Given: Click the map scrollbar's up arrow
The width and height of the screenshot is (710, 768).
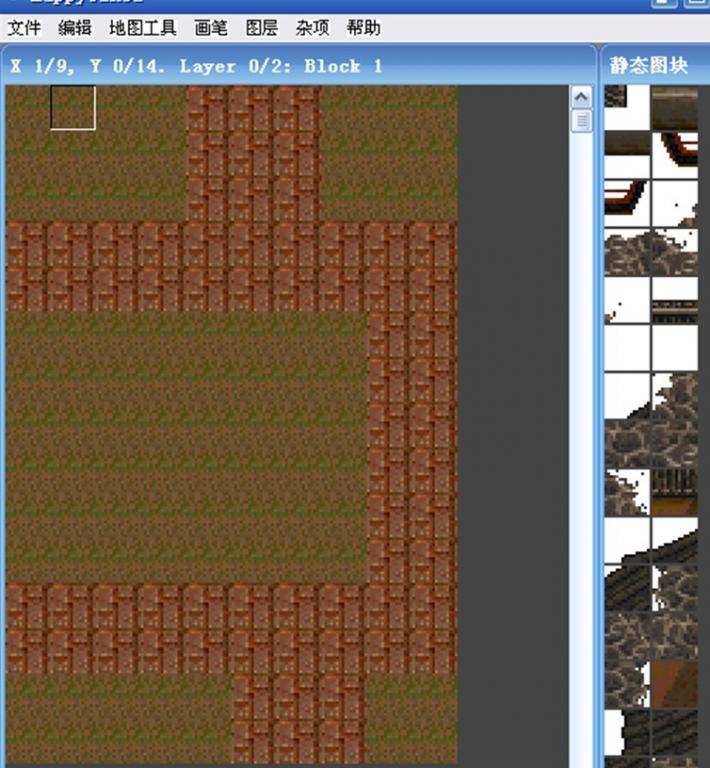Looking at the screenshot, I should click(582, 97).
